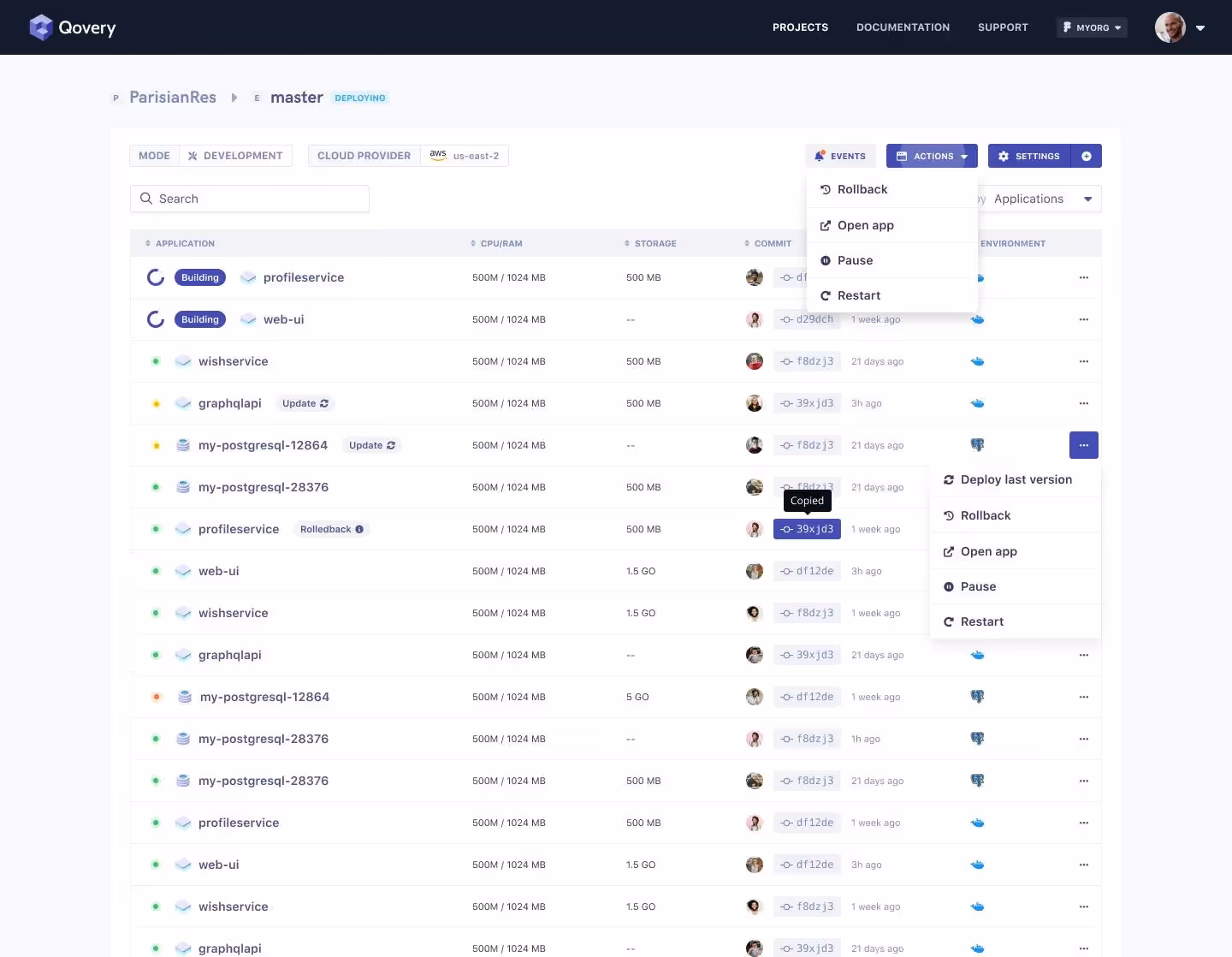Click the plus icon beside SETTINGS
Image resolution: width=1232 pixels, height=957 pixels.
pyautogui.click(x=1087, y=156)
